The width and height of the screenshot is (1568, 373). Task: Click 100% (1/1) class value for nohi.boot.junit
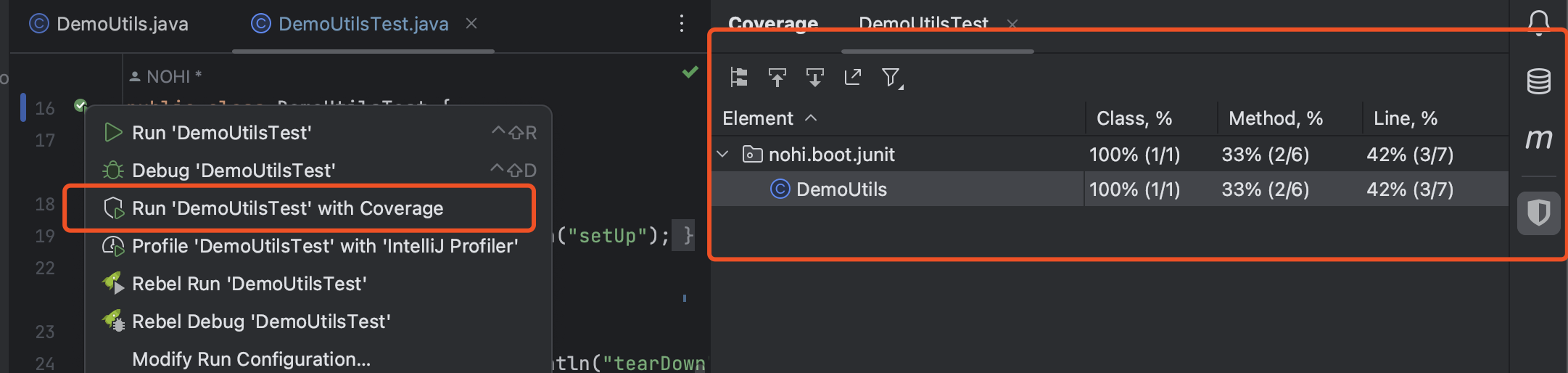point(1134,155)
